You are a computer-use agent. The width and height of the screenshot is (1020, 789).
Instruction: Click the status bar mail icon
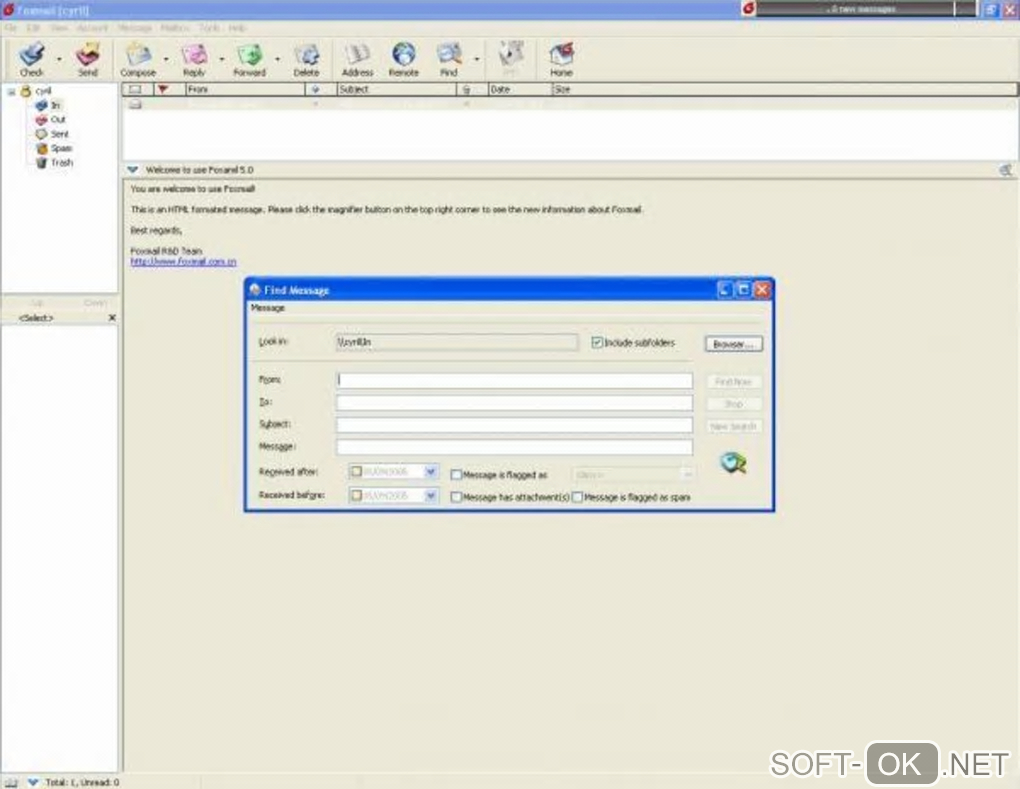click(x=11, y=782)
